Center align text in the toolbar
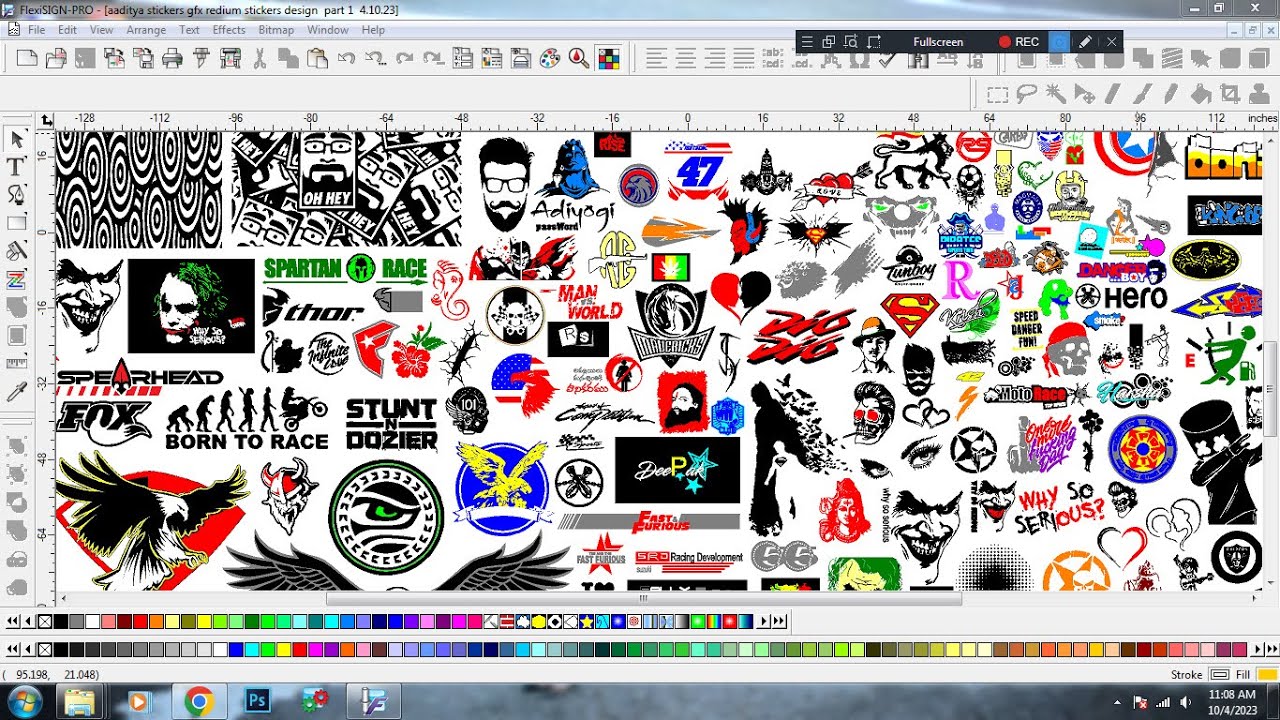 pyautogui.click(x=685, y=58)
